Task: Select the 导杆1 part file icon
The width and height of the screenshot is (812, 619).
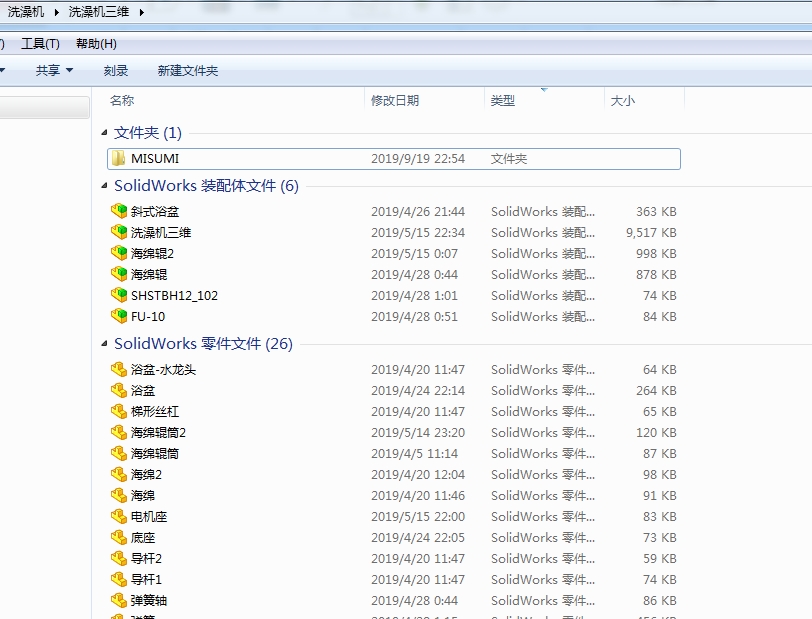Action: (x=119, y=579)
